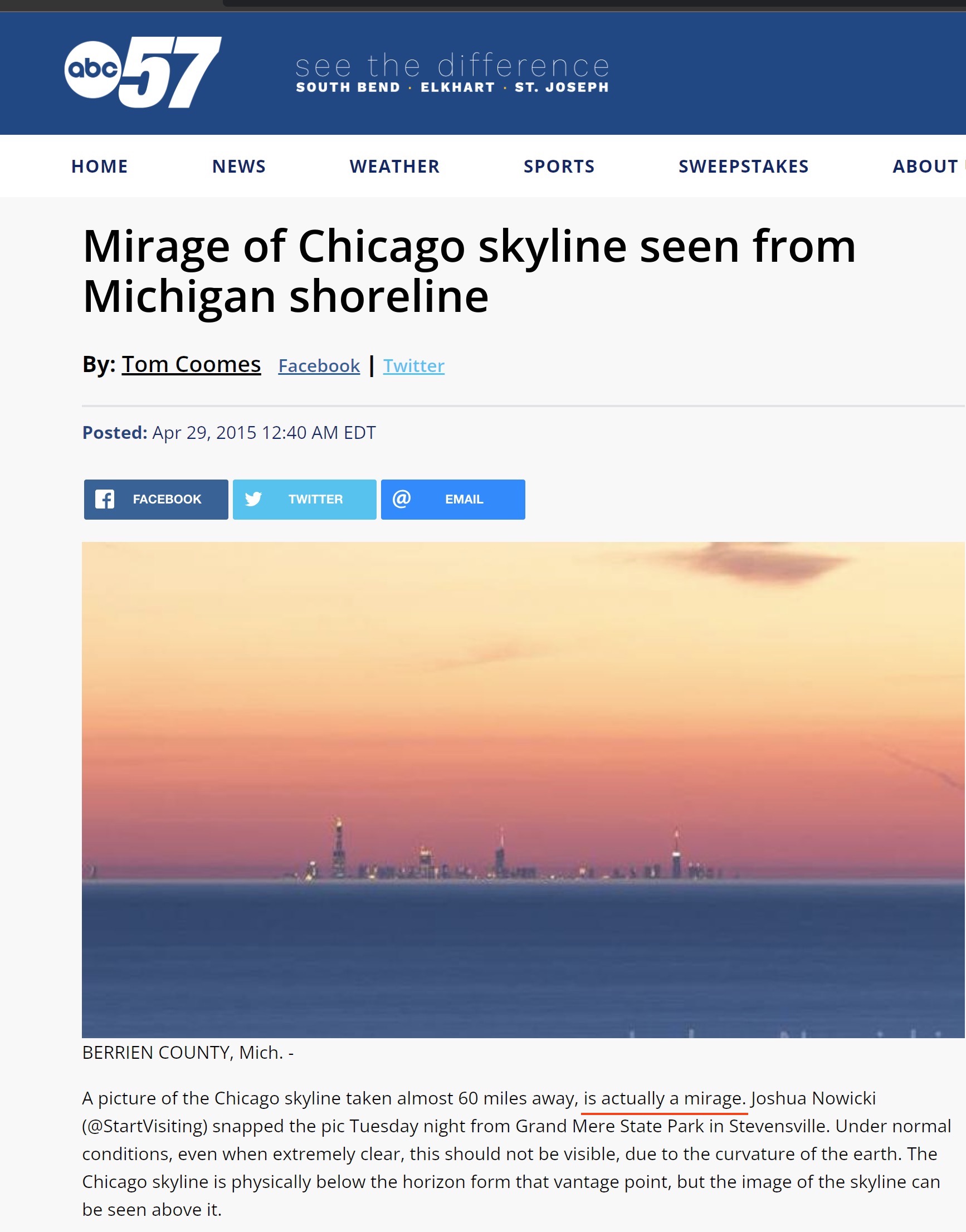The image size is (966, 1232).
Task: Click the @ email share icon
Action: pyautogui.click(x=402, y=498)
